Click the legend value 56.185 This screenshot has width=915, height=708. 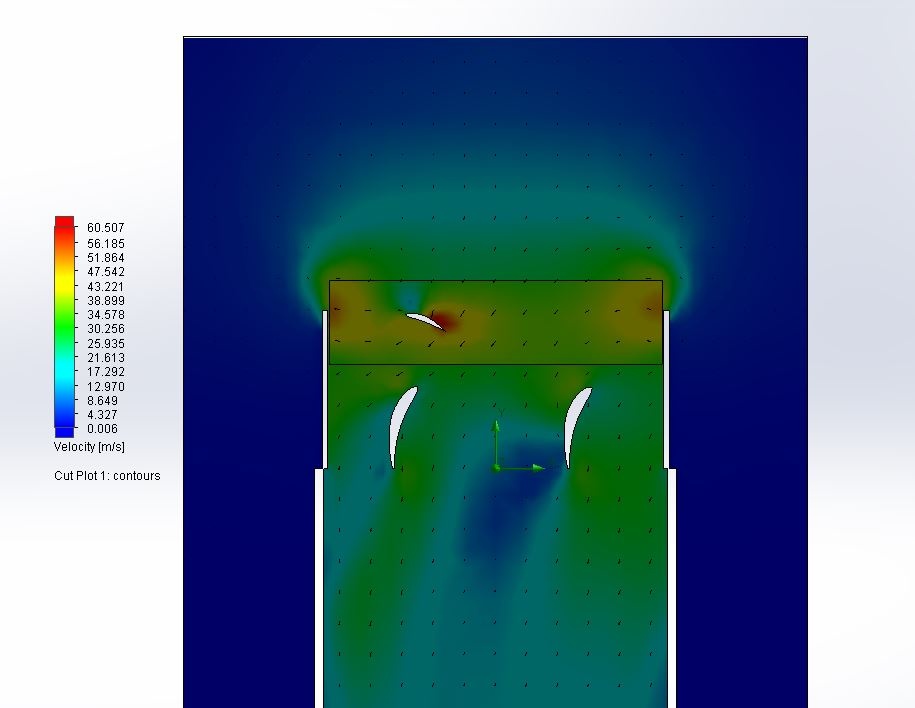(x=106, y=243)
